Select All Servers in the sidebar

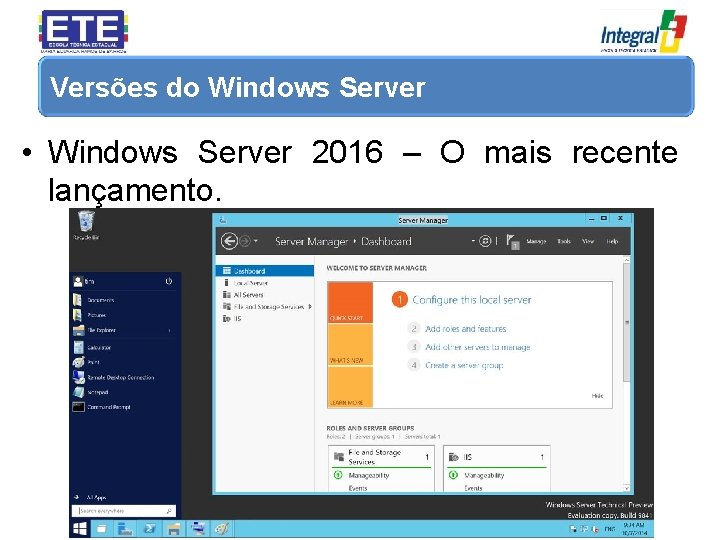pos(265,295)
